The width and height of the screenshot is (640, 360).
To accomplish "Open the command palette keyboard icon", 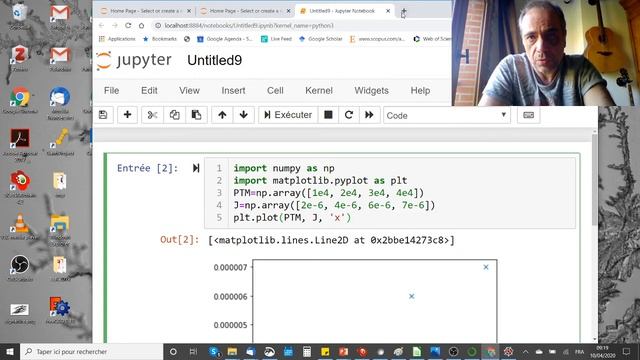I will tap(529, 115).
